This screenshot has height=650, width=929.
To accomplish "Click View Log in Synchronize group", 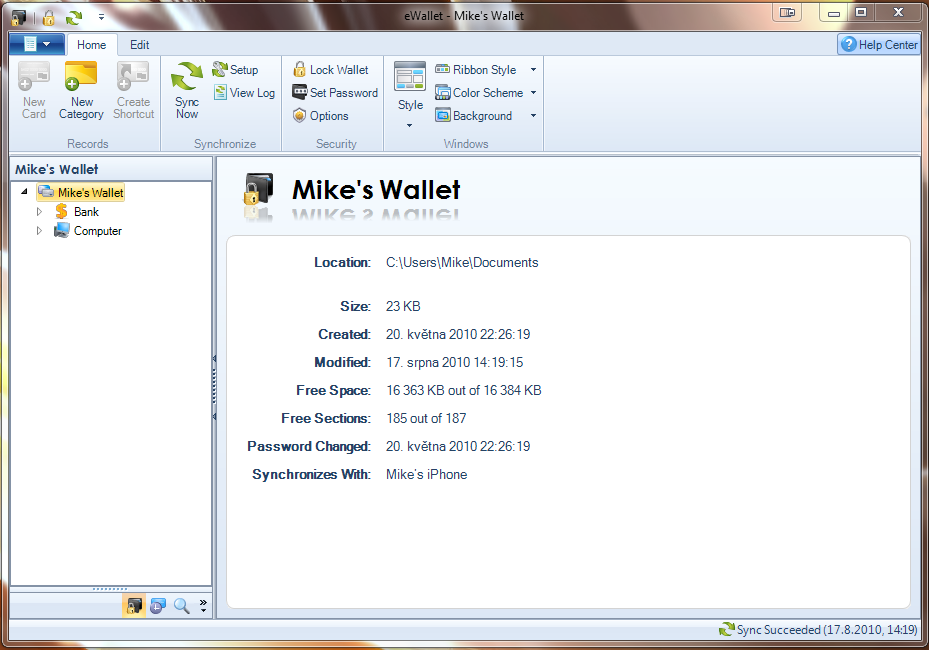I will click(243, 93).
